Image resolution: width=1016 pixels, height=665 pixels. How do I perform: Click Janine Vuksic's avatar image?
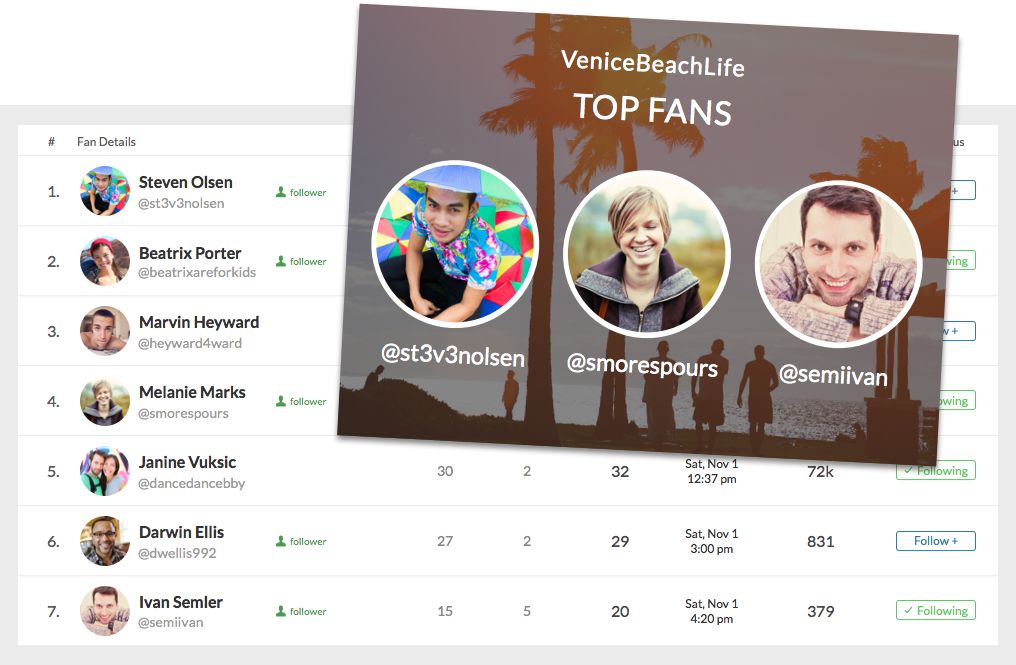[105, 471]
